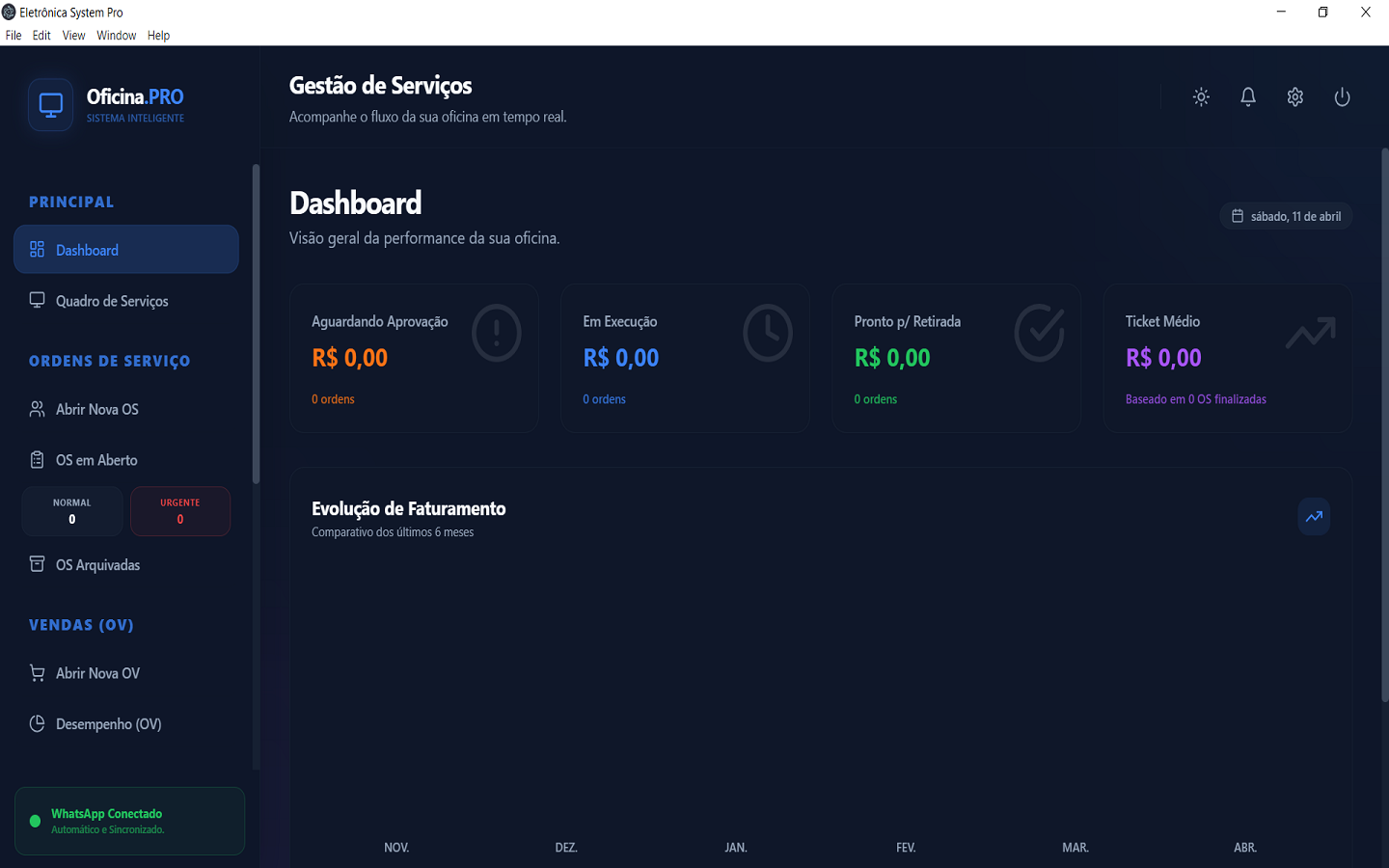The height and width of the screenshot is (868, 1389).
Task: Click the calendar icon beside the date
Action: pyautogui.click(x=1238, y=216)
